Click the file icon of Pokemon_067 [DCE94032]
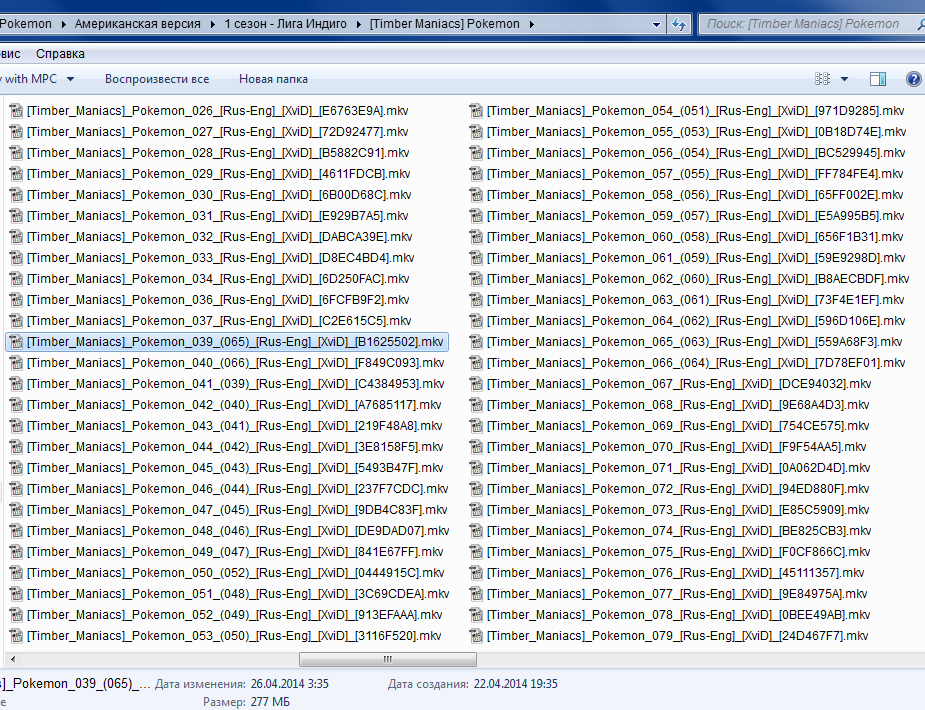This screenshot has width=925, height=710. pyautogui.click(x=476, y=384)
